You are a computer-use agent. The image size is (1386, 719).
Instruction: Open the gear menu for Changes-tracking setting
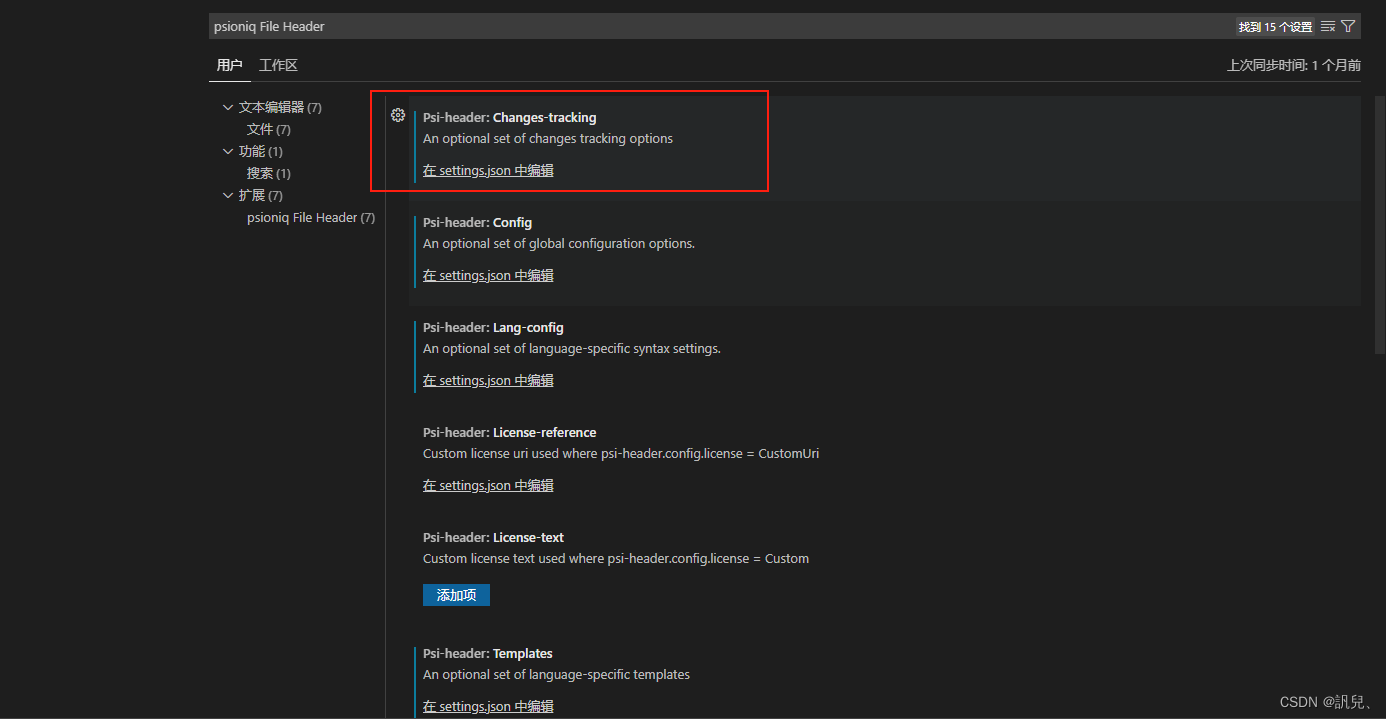click(x=398, y=116)
